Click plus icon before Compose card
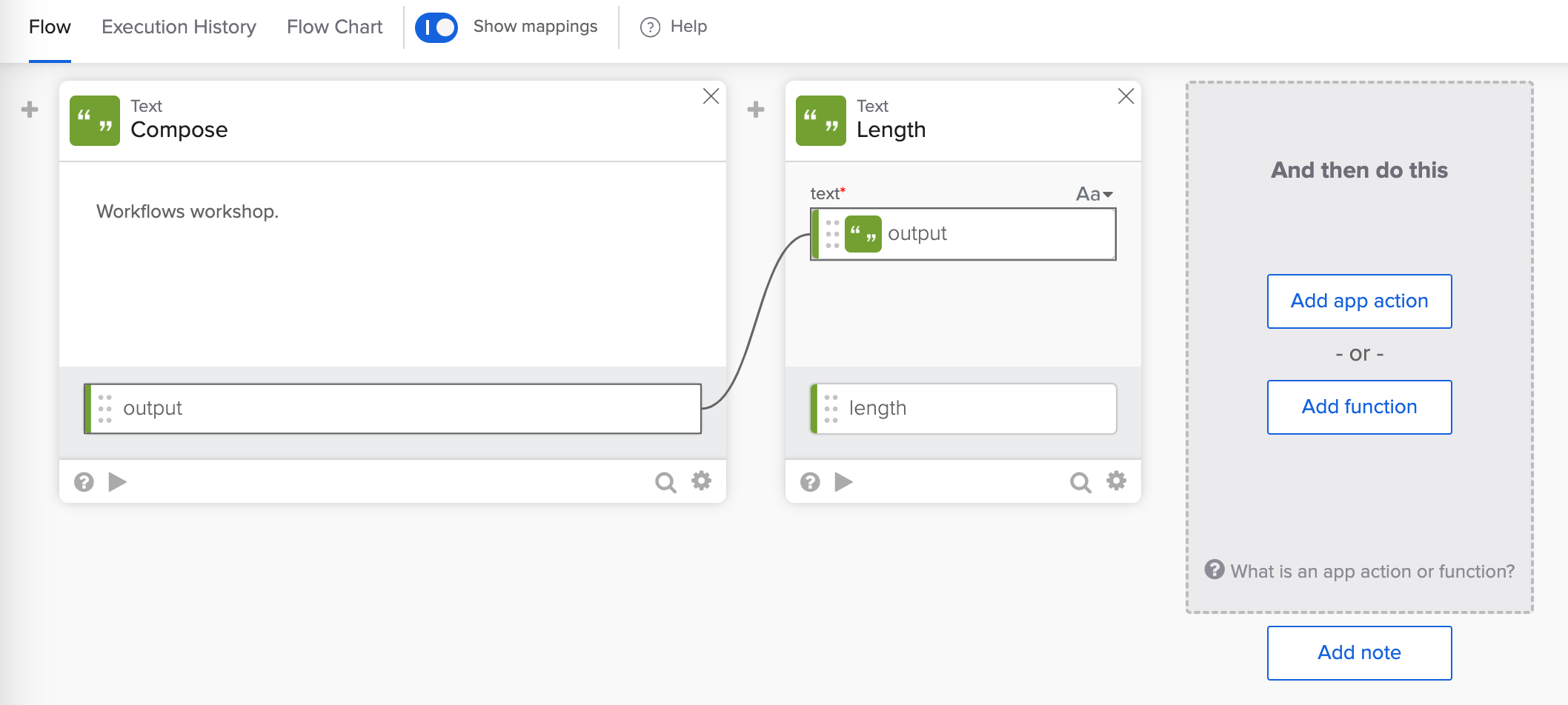The image size is (1568, 705). (30, 110)
